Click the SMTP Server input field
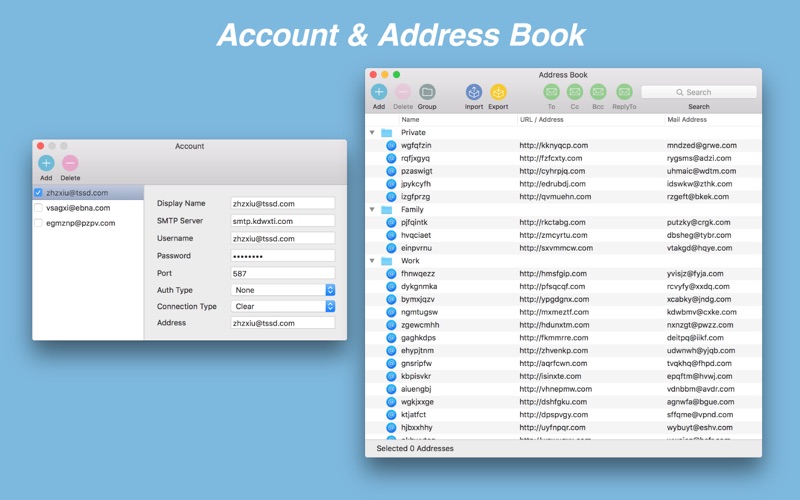 pos(283,221)
